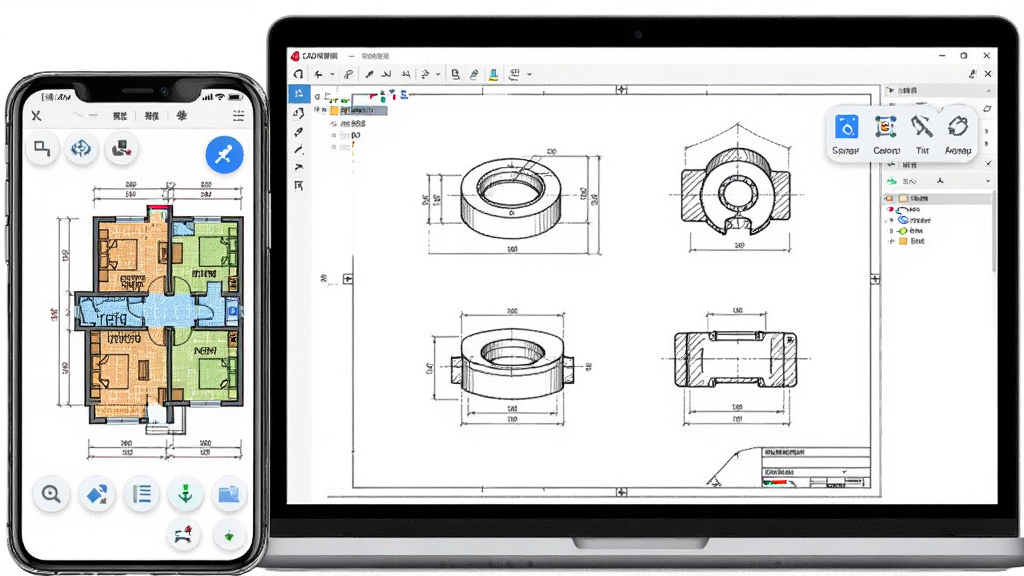Click the green arrow icon in right panel
Viewport: 1024px width, 576px height.
[x=891, y=181]
